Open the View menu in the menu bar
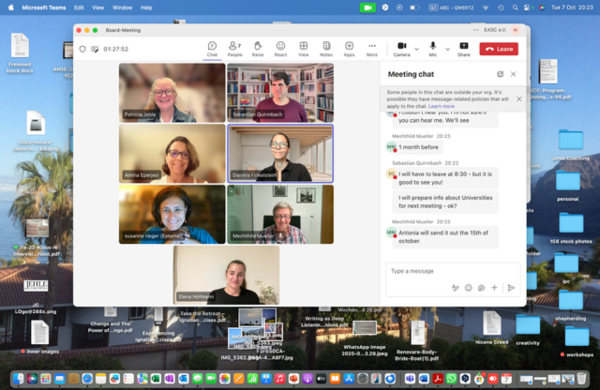The width and height of the screenshot is (600, 390). (x=98, y=8)
